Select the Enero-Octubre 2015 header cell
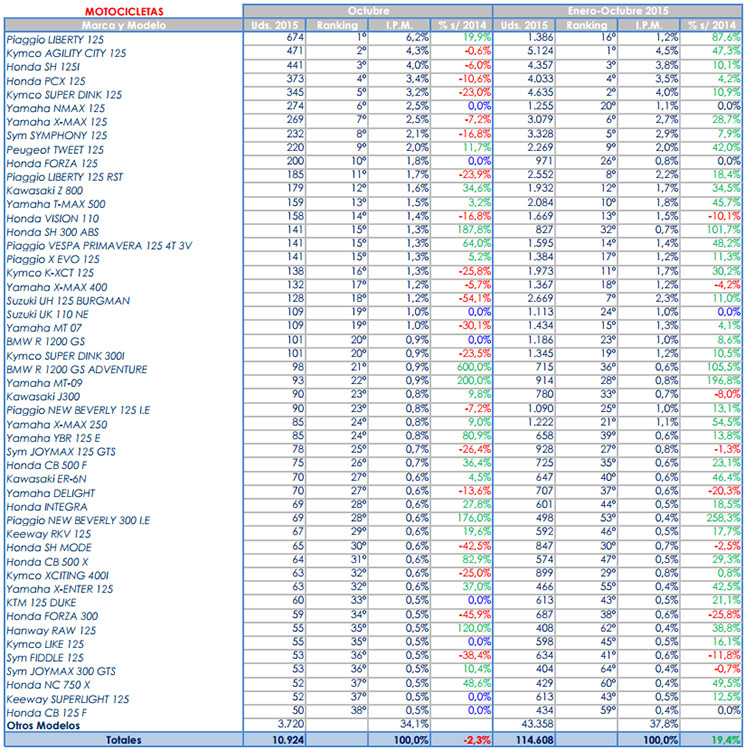 click(617, 11)
